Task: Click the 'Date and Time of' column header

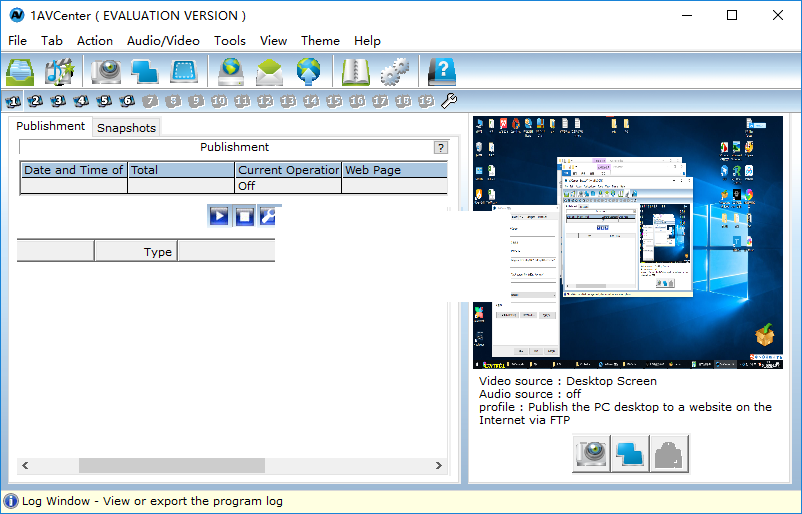Action: (x=74, y=170)
